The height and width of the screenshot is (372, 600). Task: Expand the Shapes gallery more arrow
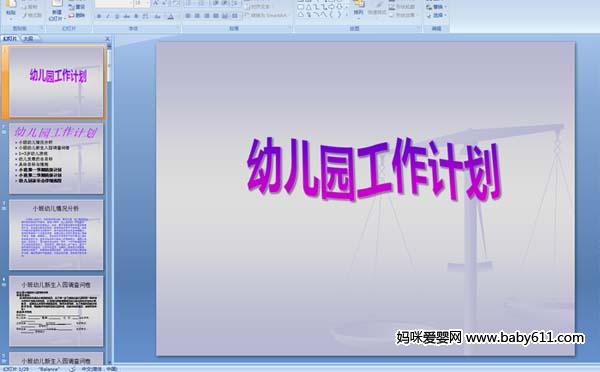(347, 15)
